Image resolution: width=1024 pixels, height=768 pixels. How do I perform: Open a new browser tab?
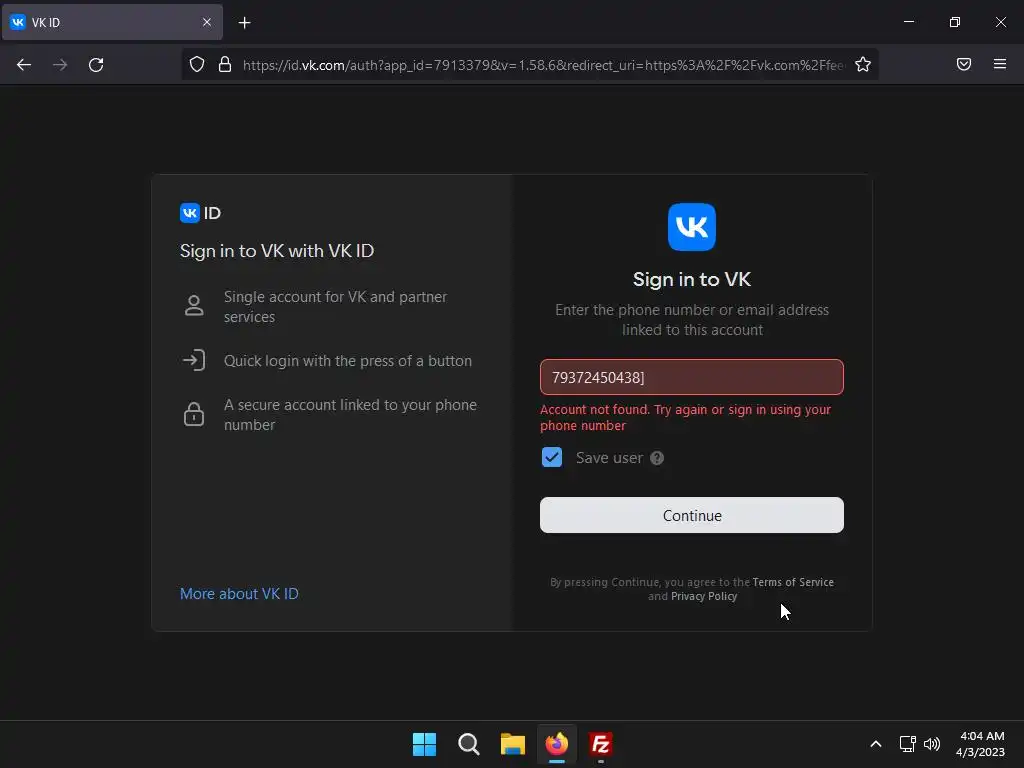pos(244,23)
